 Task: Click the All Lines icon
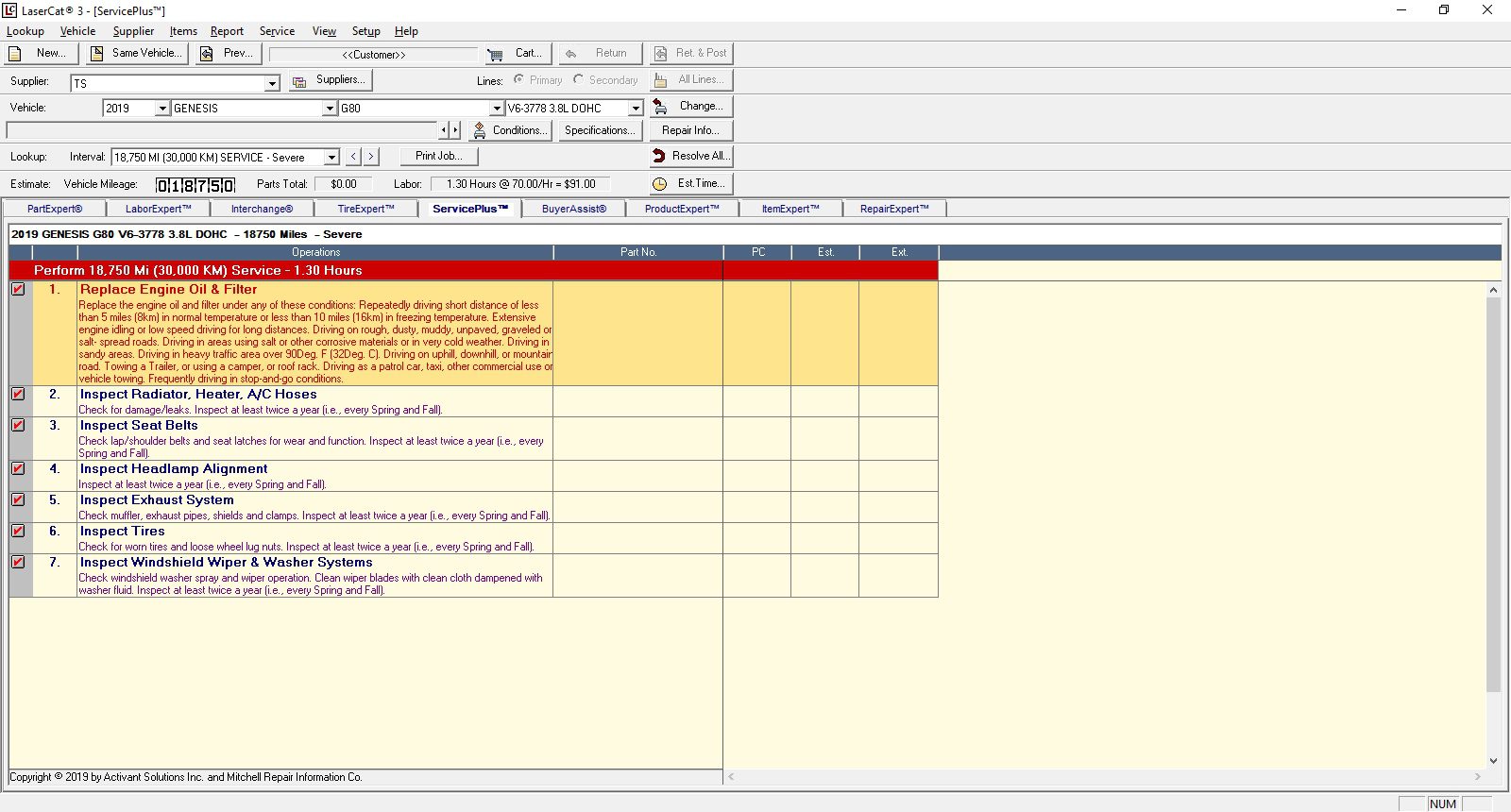click(661, 80)
